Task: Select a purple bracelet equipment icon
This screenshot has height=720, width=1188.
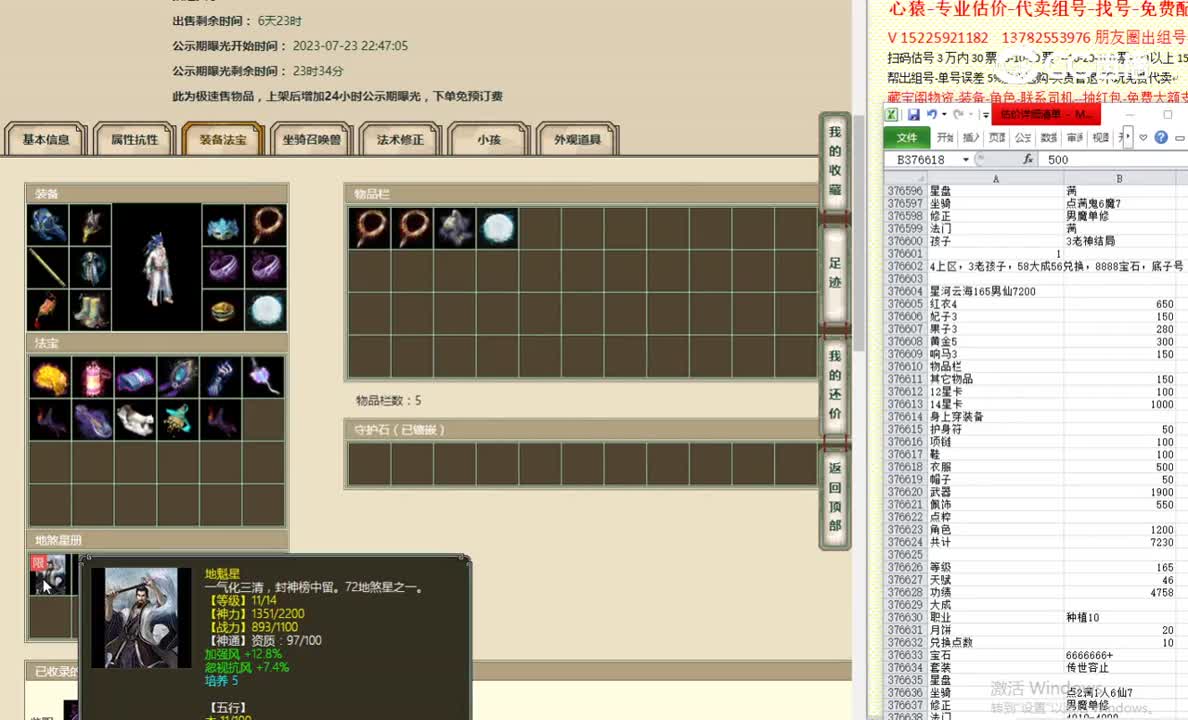Action: (224, 266)
